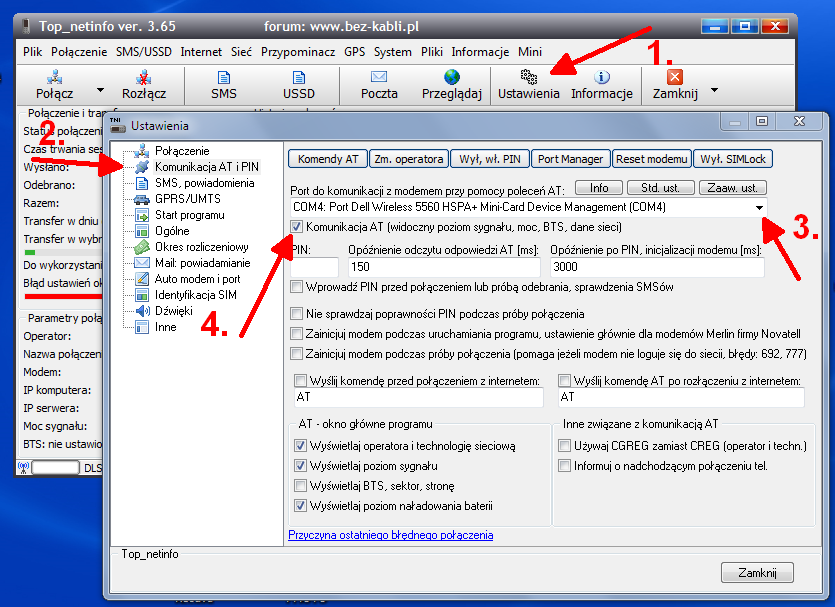Open the SMS toolbar icon
835x607 pixels.
pyautogui.click(x=224, y=77)
